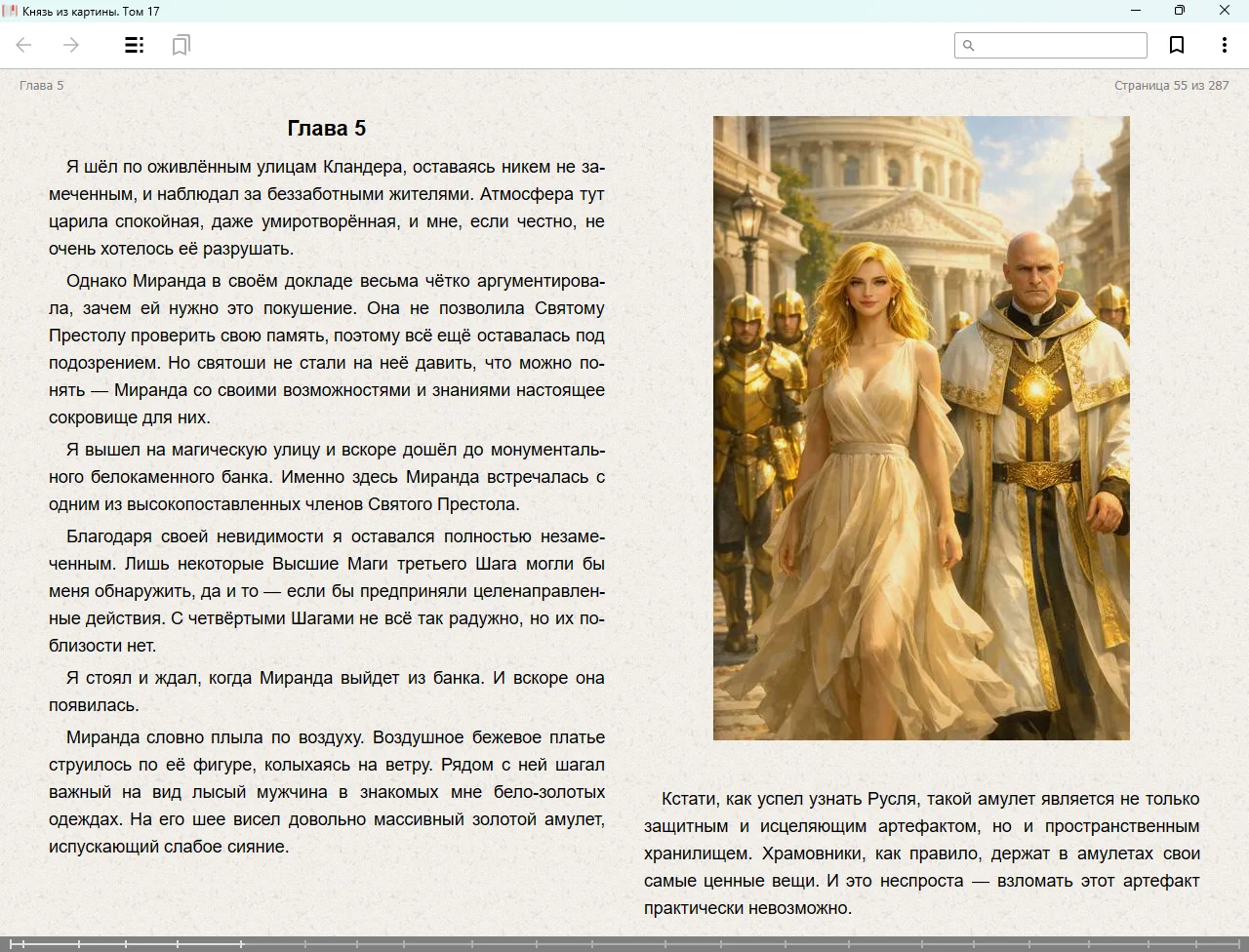This screenshot has height=952, width=1249.
Task: Click the app icon in title bar
Action: tap(11, 11)
